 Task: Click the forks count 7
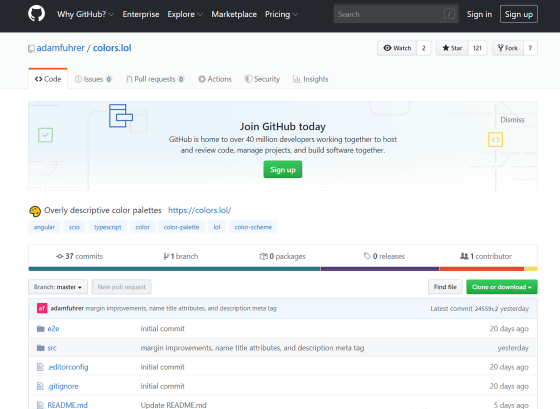530,48
